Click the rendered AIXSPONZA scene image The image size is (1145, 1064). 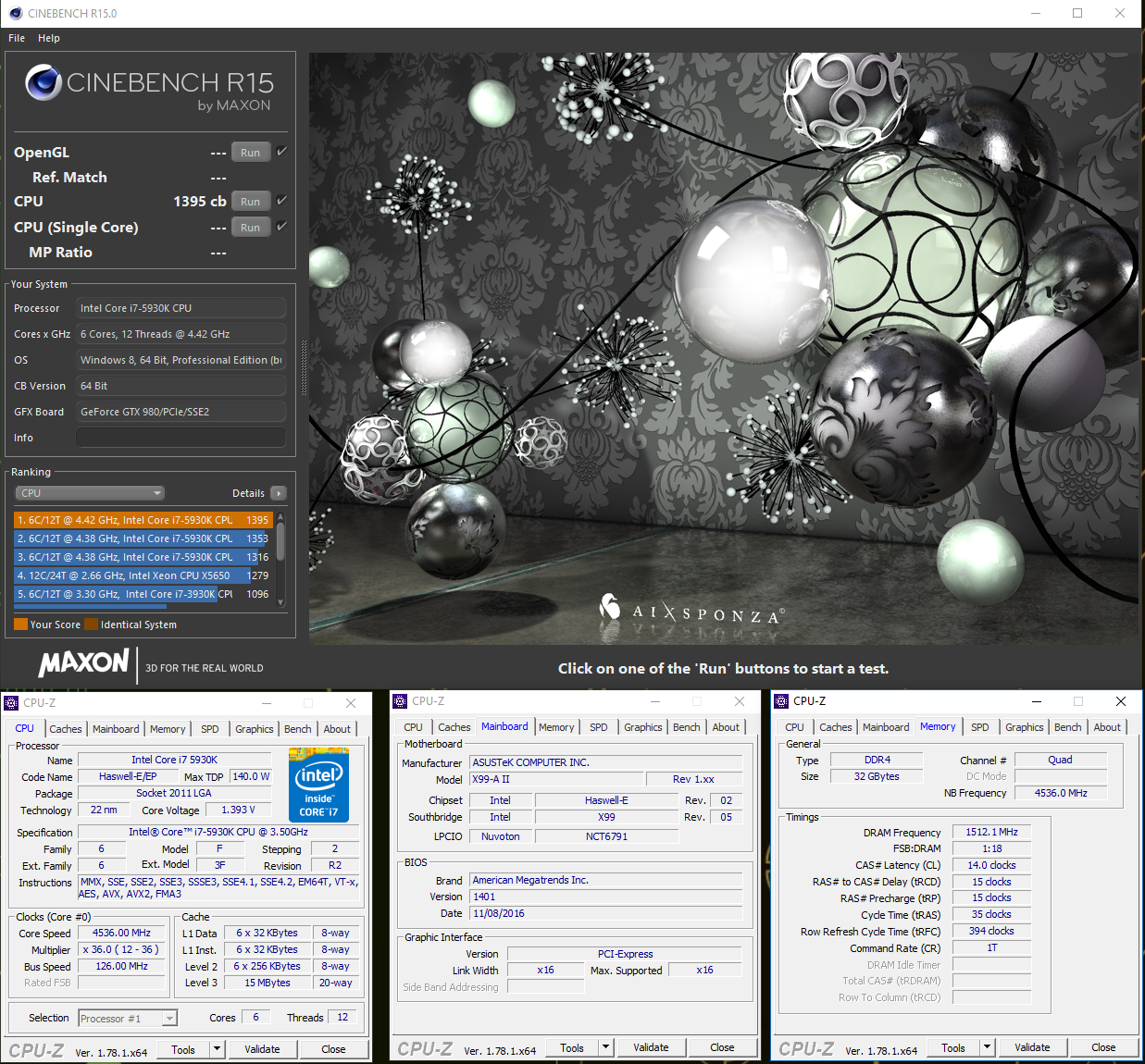pyautogui.click(x=723, y=348)
